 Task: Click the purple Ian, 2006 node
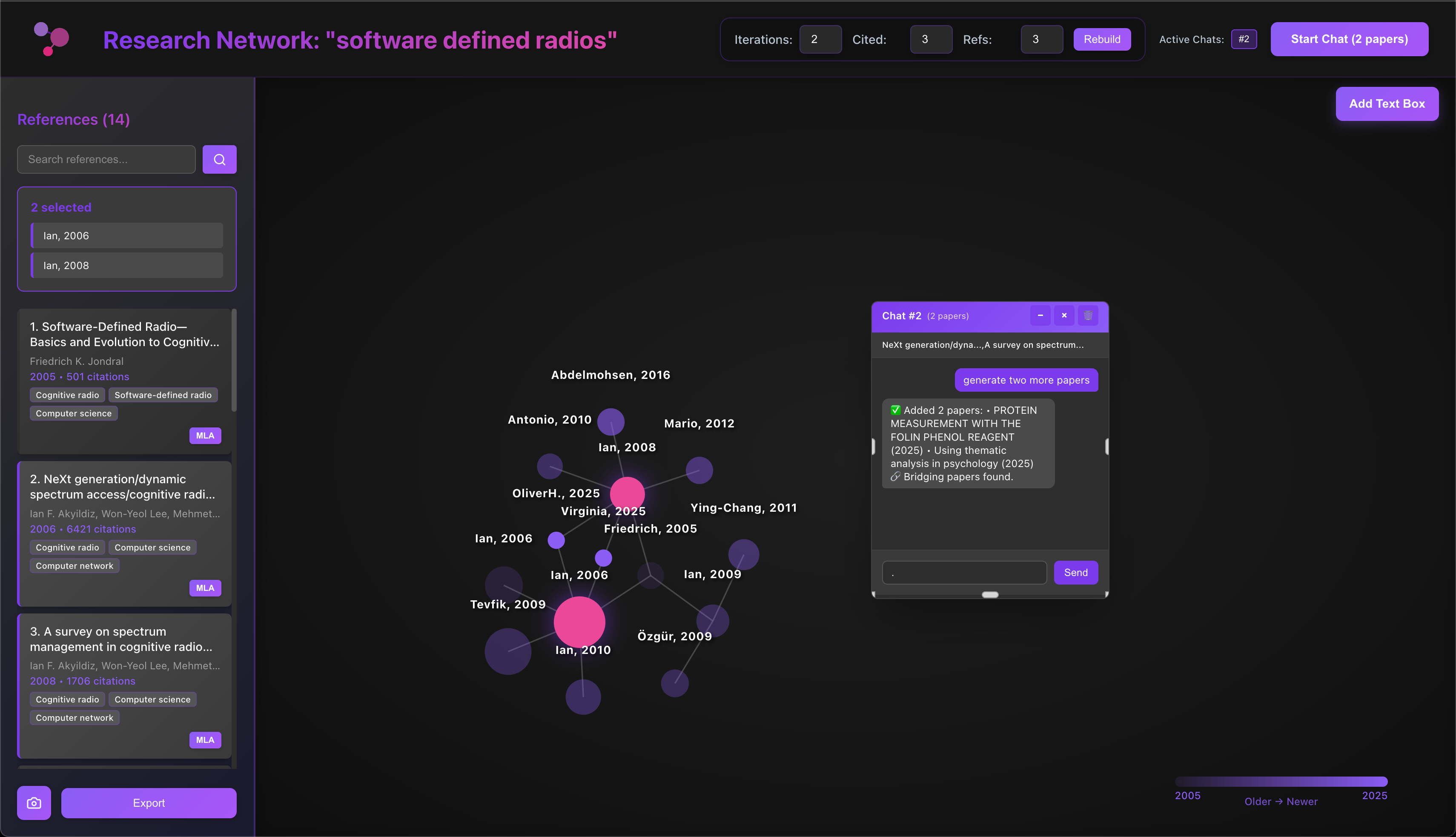pyautogui.click(x=556, y=540)
